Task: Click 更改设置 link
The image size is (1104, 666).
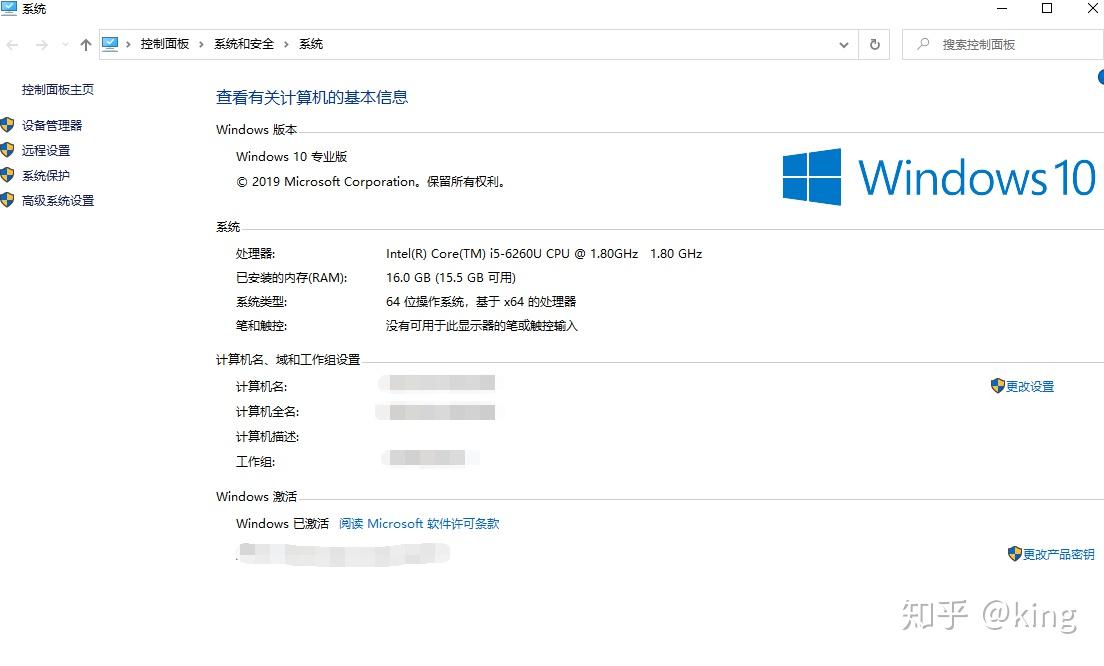Action: click(1029, 387)
